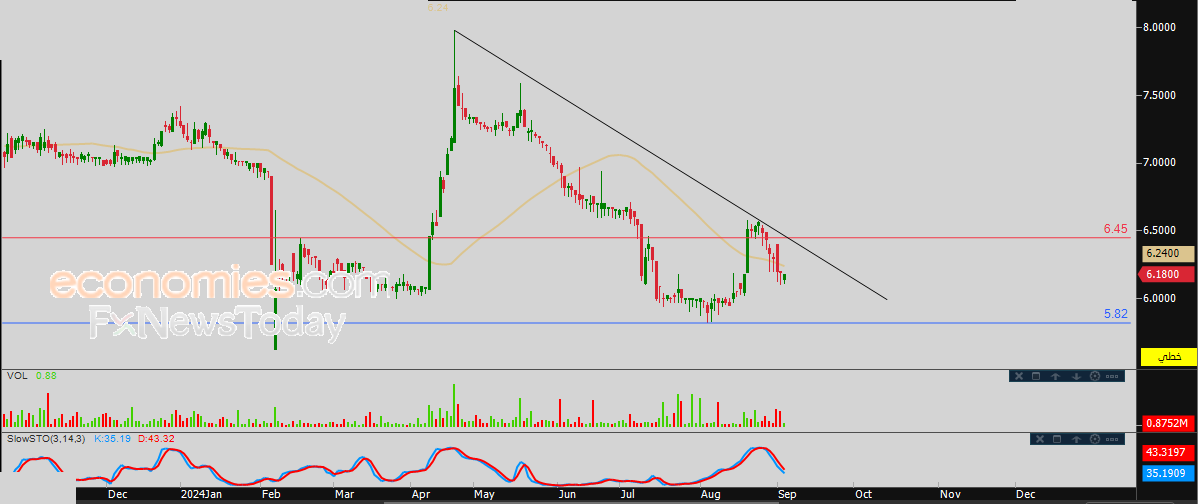Maximize the VOL panel window
The image size is (1198, 504).
point(1037,376)
